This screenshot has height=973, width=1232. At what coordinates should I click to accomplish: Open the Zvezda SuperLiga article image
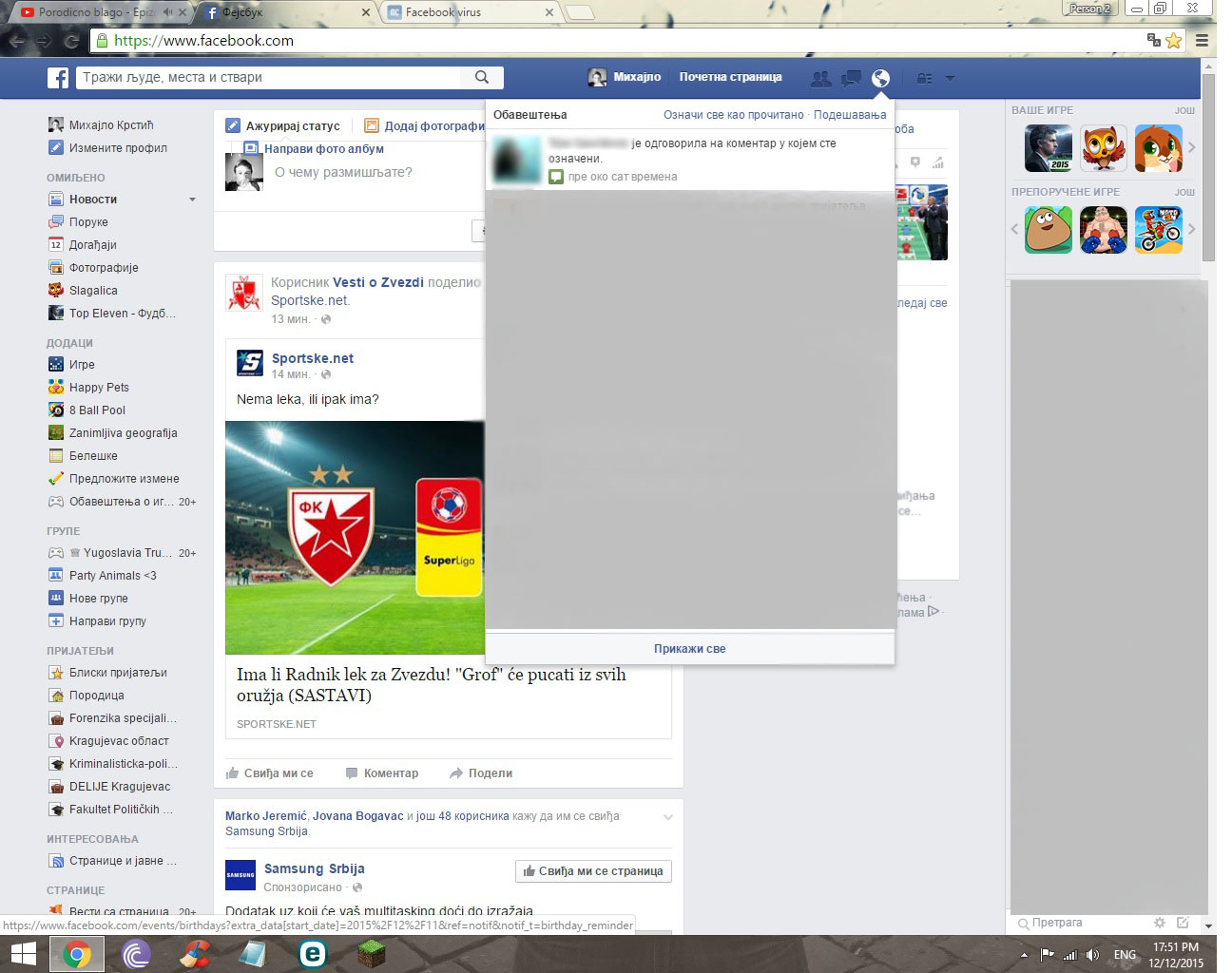click(355, 538)
